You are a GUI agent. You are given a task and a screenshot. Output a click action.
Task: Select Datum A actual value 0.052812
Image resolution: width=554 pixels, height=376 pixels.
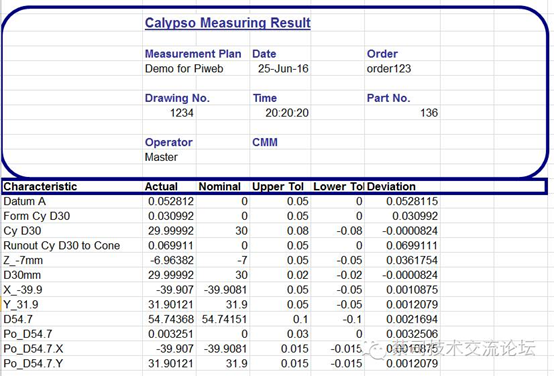pyautogui.click(x=171, y=201)
